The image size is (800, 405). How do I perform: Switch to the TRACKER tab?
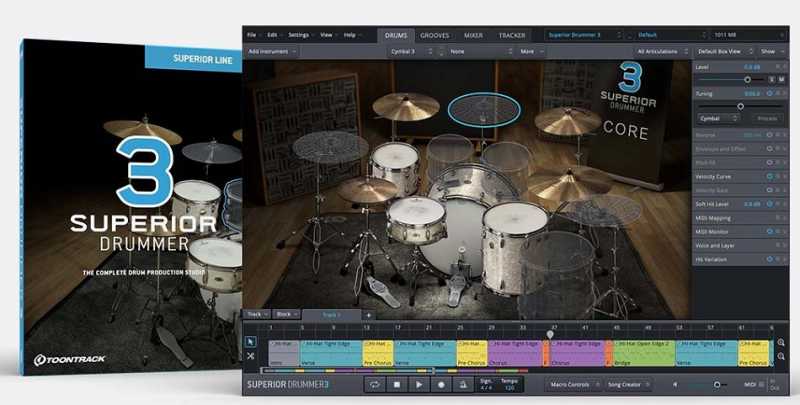tap(512, 35)
